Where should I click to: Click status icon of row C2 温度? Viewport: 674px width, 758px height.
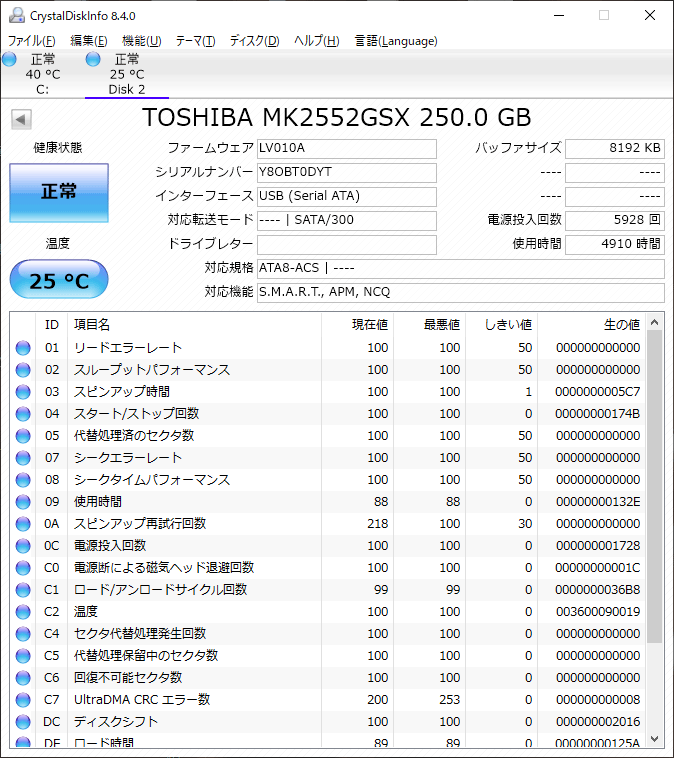click(23, 612)
